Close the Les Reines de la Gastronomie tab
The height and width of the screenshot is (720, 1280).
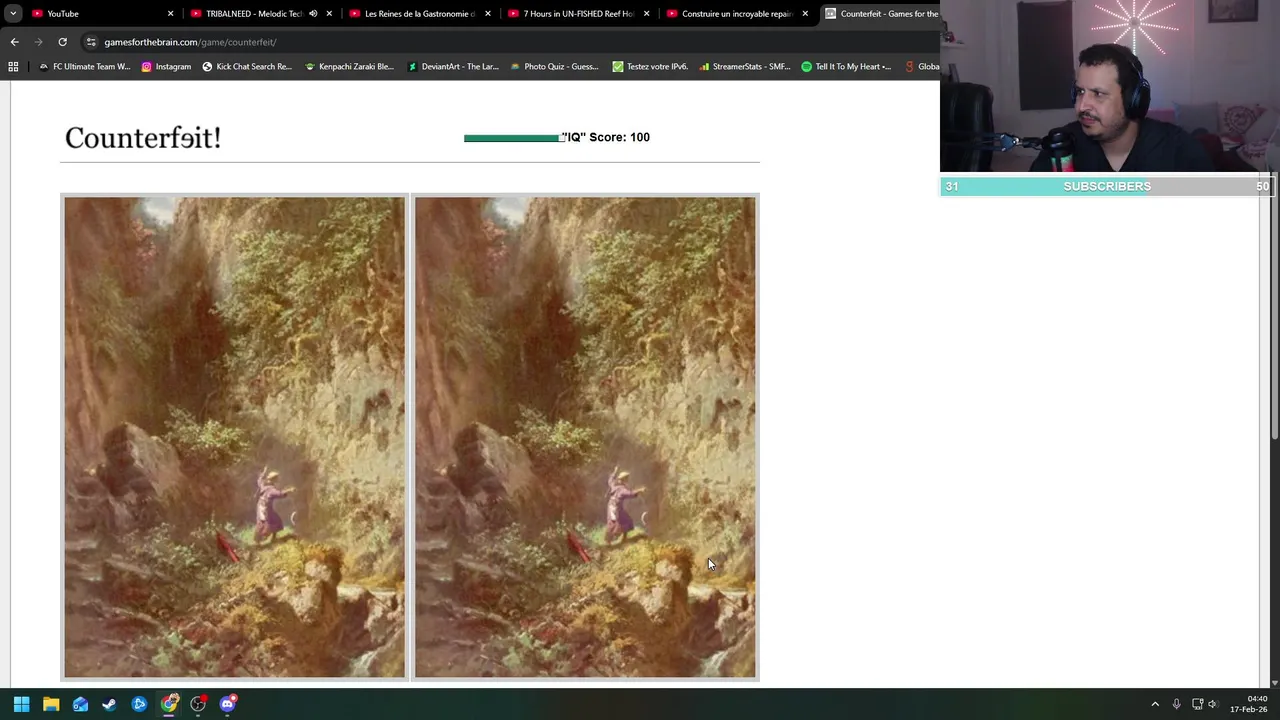(x=488, y=14)
